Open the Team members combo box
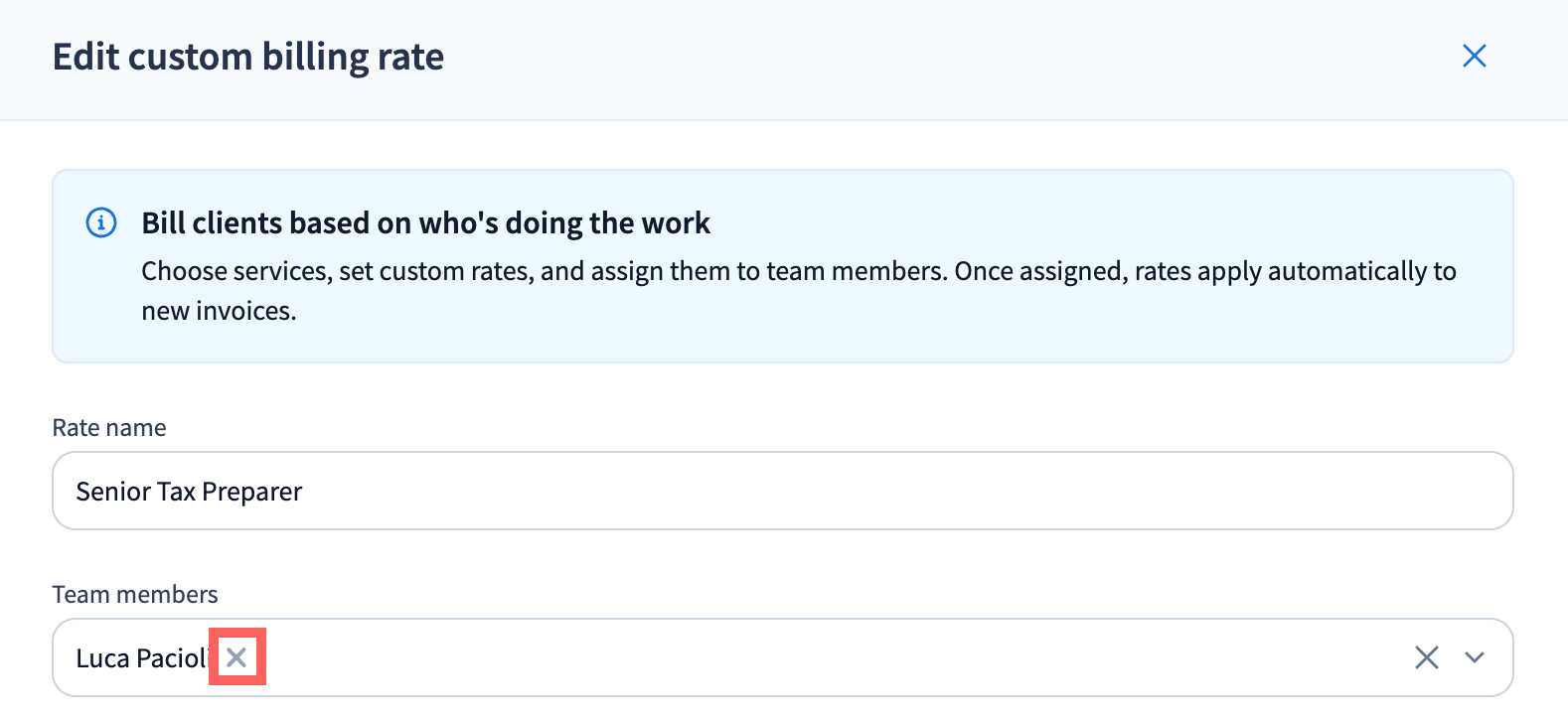 pyautogui.click(x=795, y=657)
